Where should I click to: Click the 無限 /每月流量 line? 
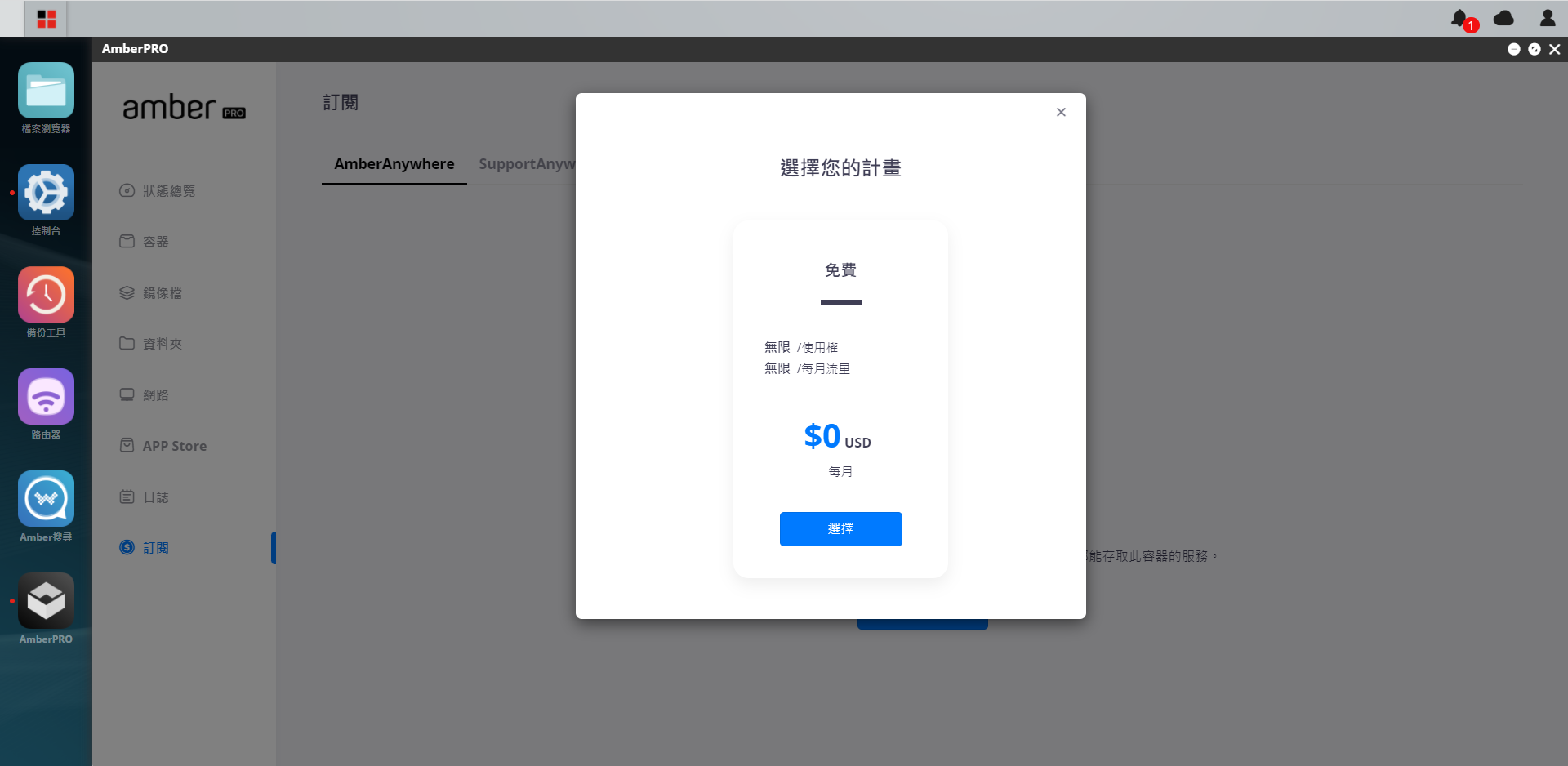point(807,368)
